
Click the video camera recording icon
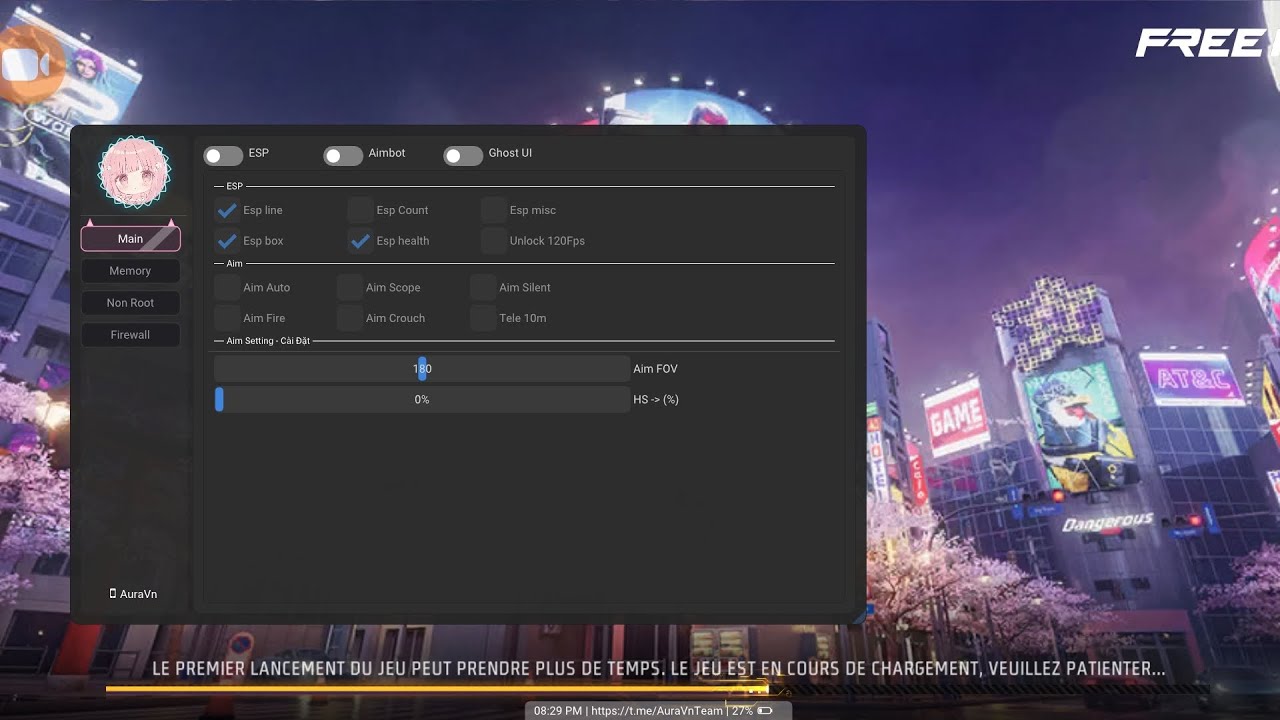pyautogui.click(x=26, y=66)
